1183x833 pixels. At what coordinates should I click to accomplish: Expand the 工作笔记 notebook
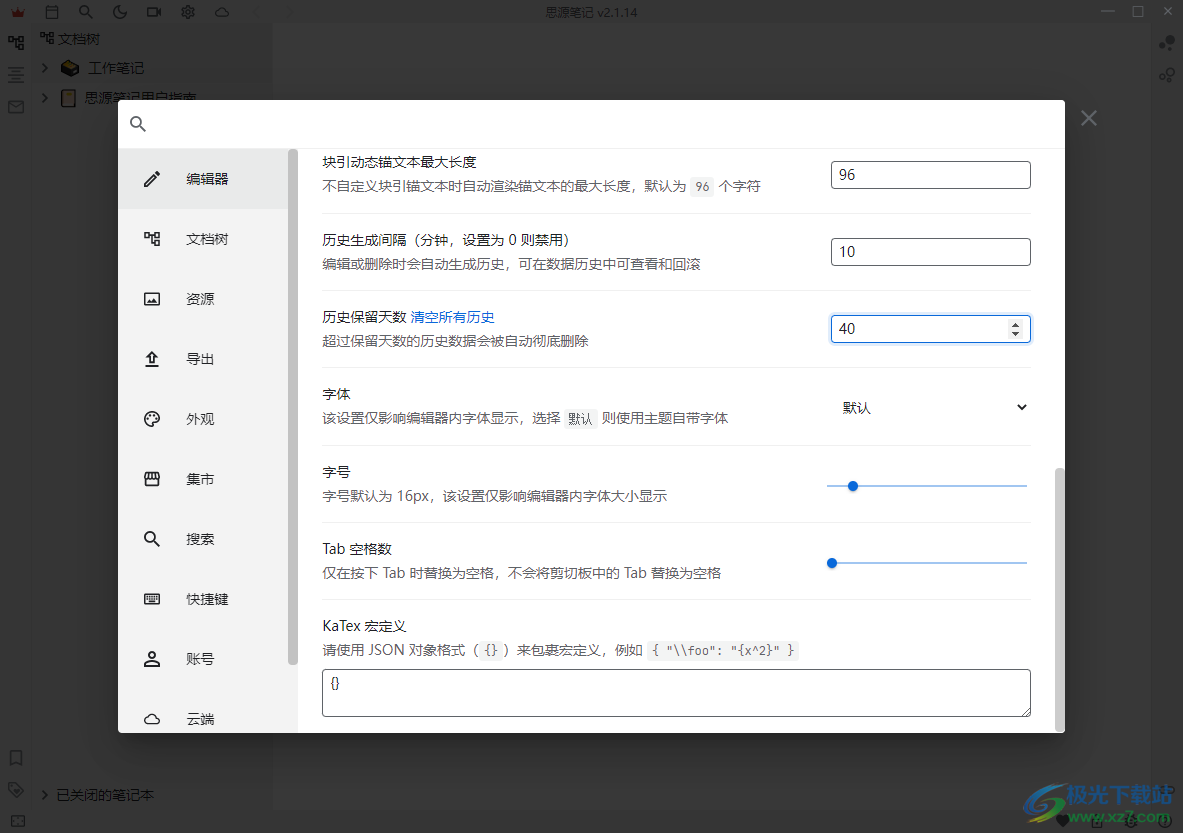point(45,68)
